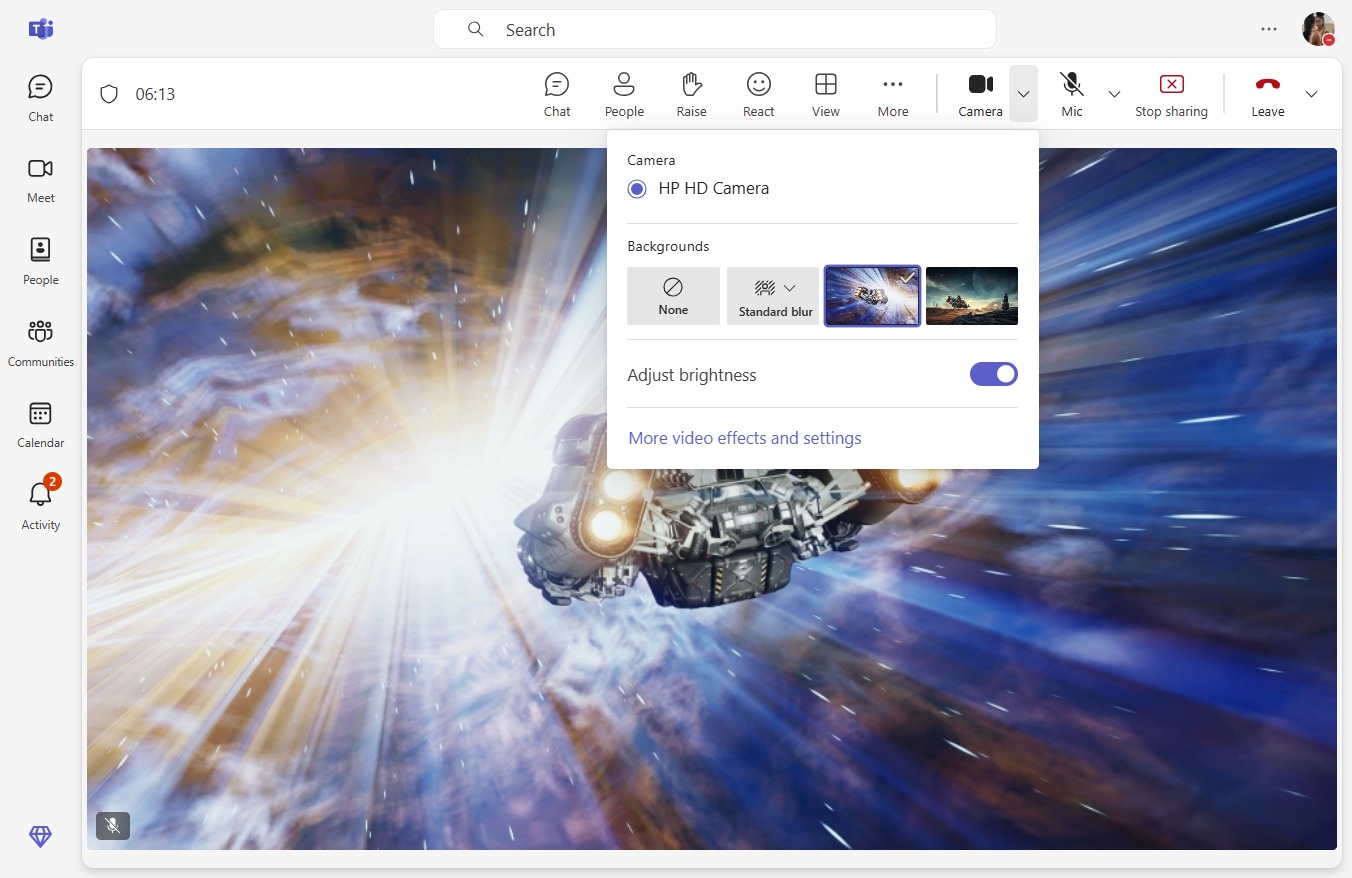
Task: Click the Camera section heading
Action: pos(651,160)
